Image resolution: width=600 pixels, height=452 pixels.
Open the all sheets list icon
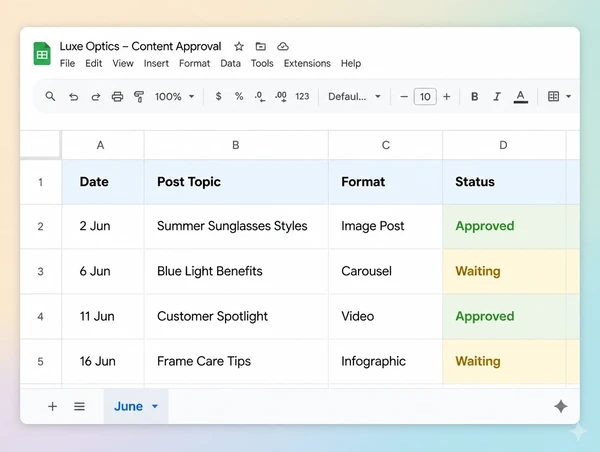pyautogui.click(x=79, y=406)
